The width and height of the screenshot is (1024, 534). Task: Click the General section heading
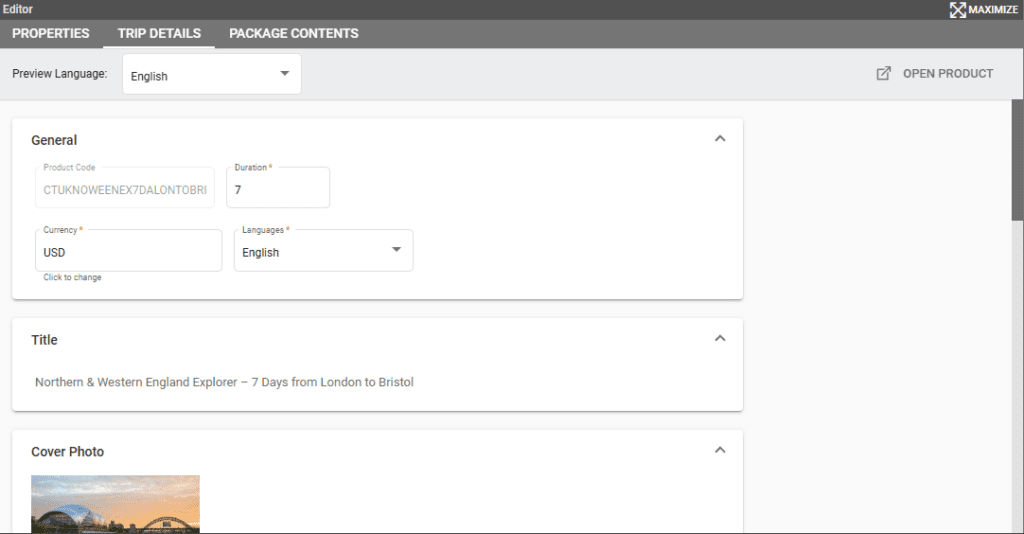[54, 140]
